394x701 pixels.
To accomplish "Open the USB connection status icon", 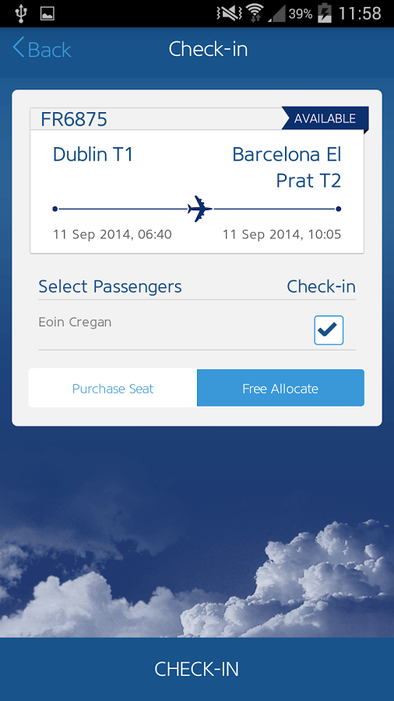I will coord(21,13).
